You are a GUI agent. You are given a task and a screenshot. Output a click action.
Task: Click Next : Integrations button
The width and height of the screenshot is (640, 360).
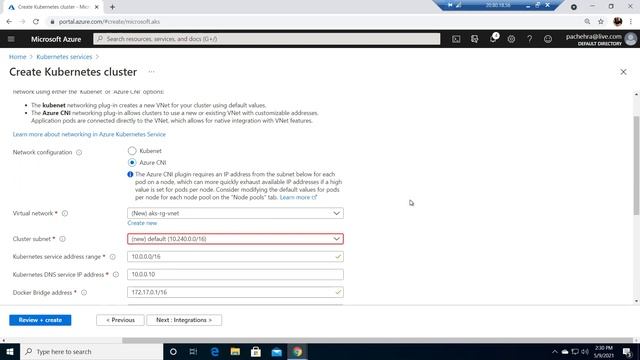[x=184, y=320]
